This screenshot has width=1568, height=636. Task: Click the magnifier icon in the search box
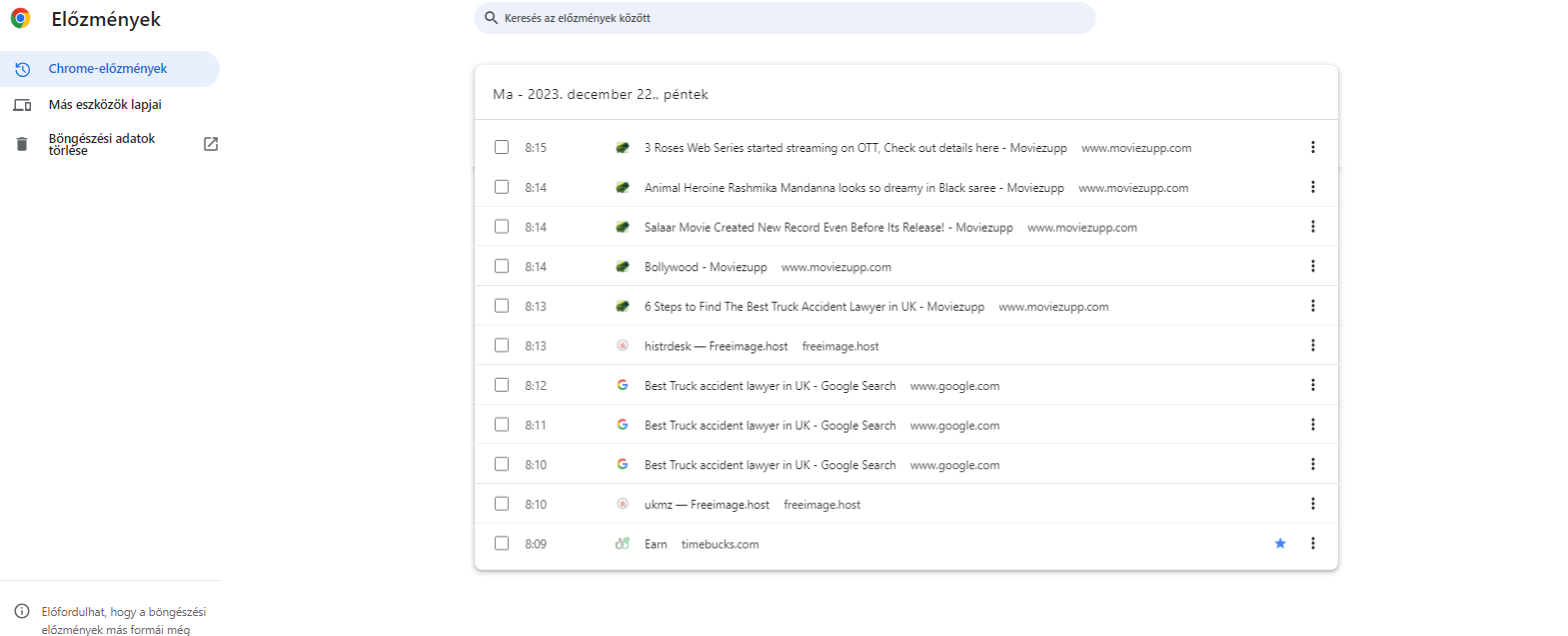491,18
